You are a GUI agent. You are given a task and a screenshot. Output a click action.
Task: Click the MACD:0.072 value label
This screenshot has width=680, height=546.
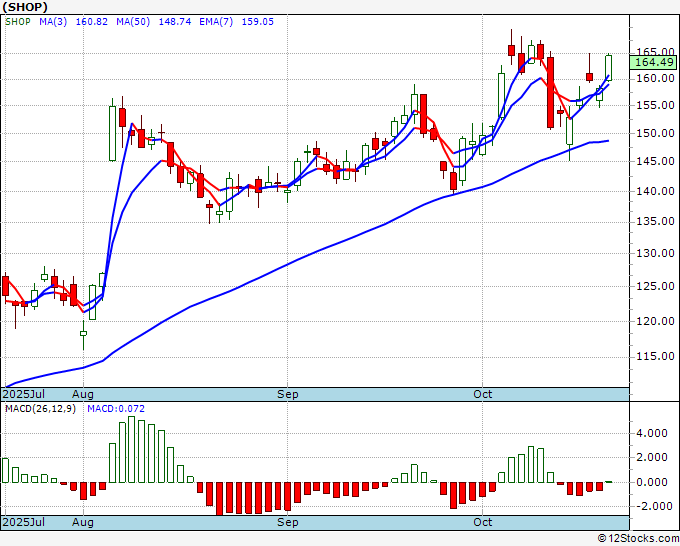[x=116, y=409]
